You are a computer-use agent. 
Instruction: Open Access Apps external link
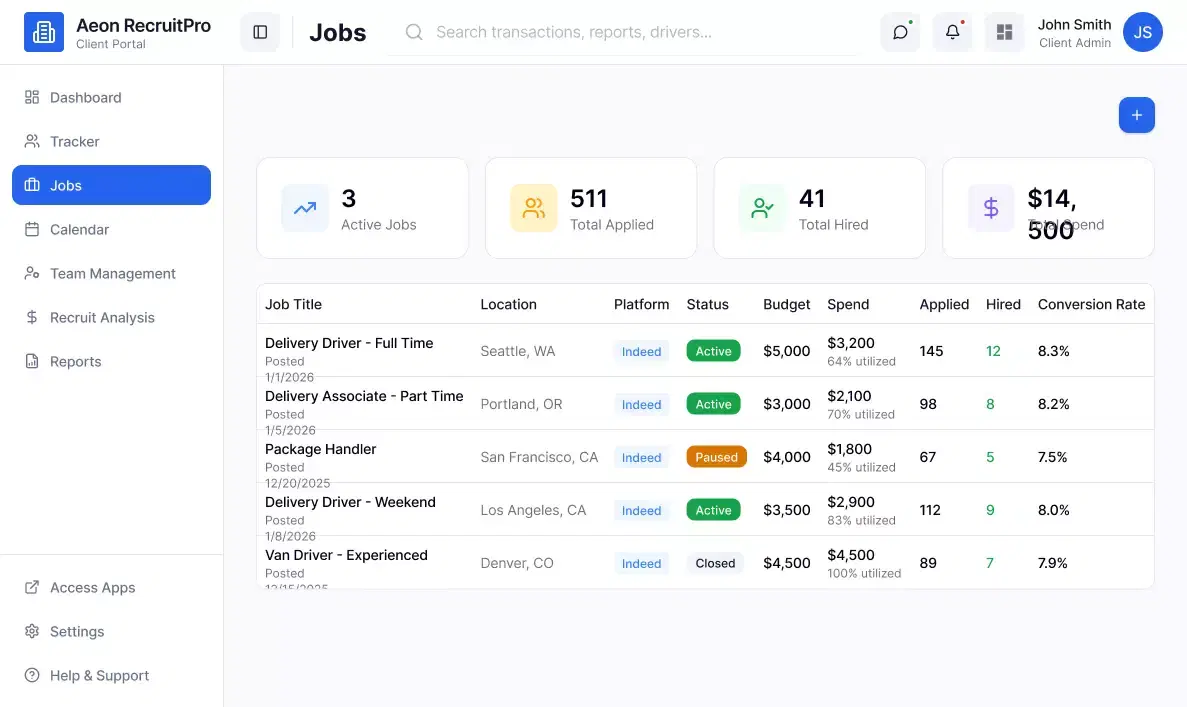pos(92,587)
